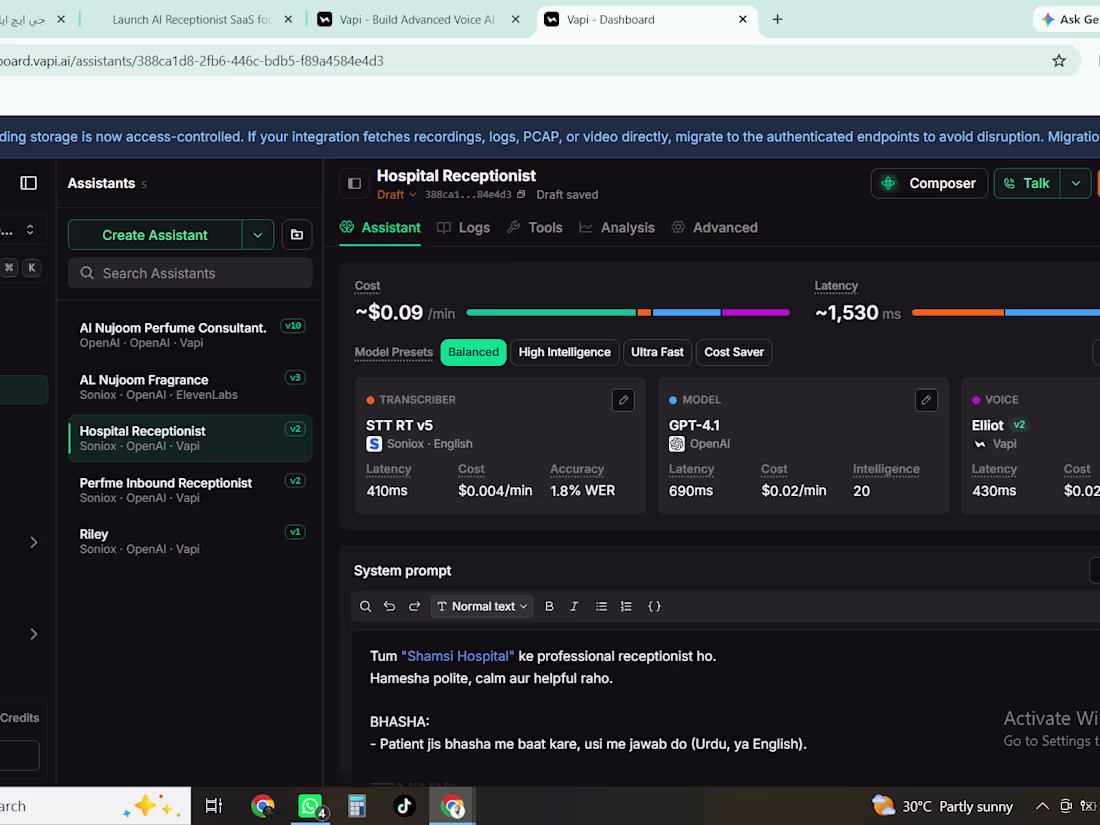Viewport: 1100px width, 825px height.
Task: Collapse assistant list with panel icon near title
Action: [354, 183]
